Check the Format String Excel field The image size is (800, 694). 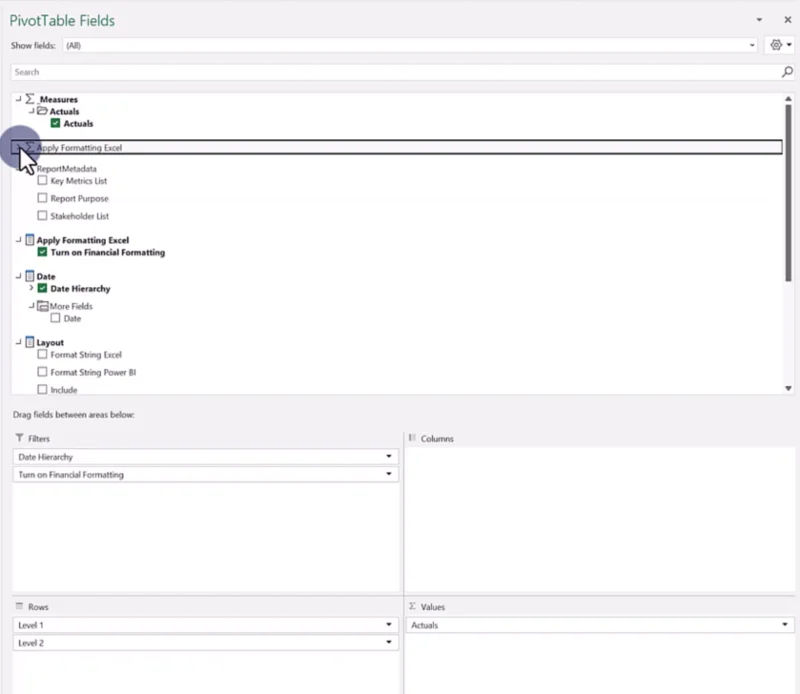click(42, 354)
